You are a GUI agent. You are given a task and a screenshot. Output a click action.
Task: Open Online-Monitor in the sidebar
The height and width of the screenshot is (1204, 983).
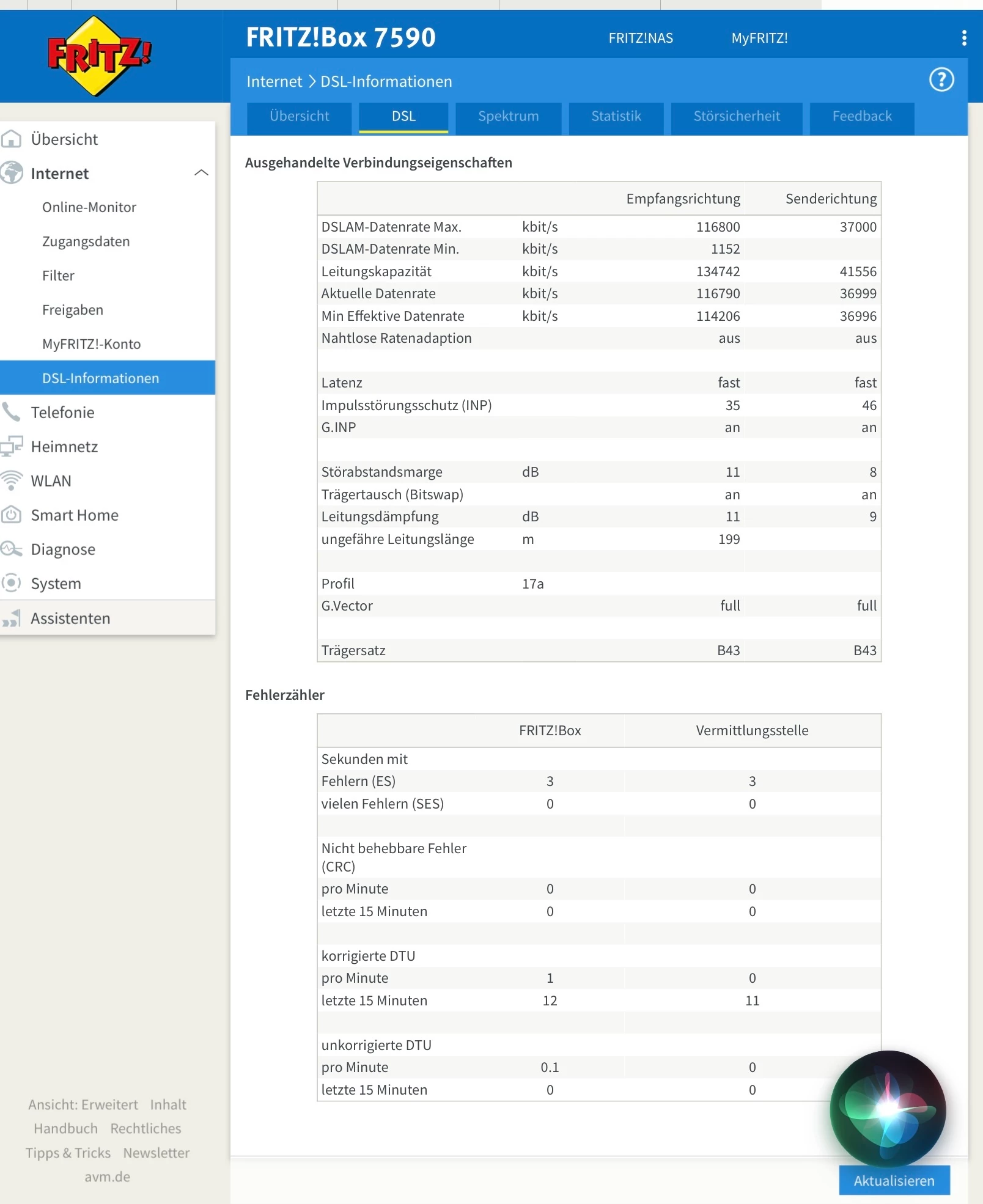pos(89,207)
